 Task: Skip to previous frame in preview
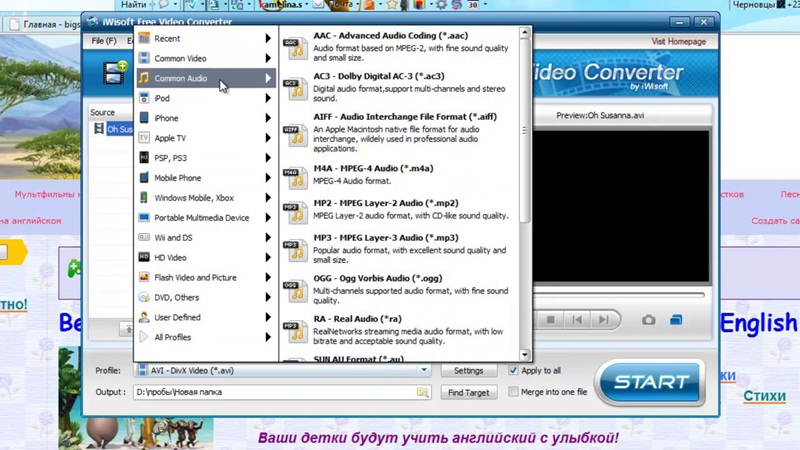pyautogui.click(x=577, y=320)
